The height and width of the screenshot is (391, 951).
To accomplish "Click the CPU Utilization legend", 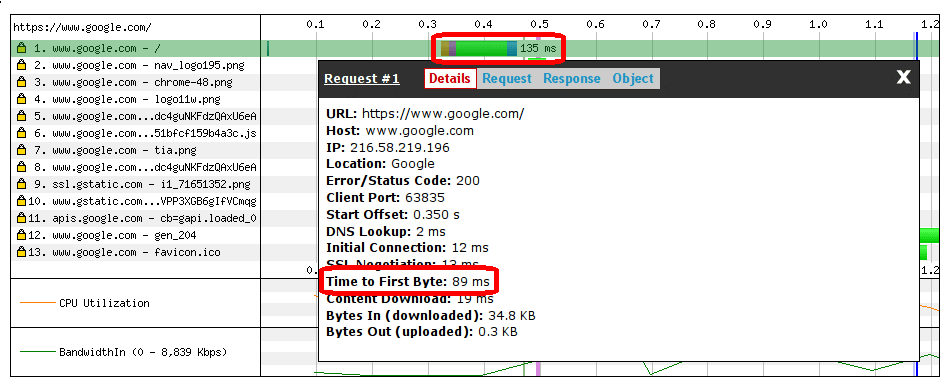I will 86,303.
